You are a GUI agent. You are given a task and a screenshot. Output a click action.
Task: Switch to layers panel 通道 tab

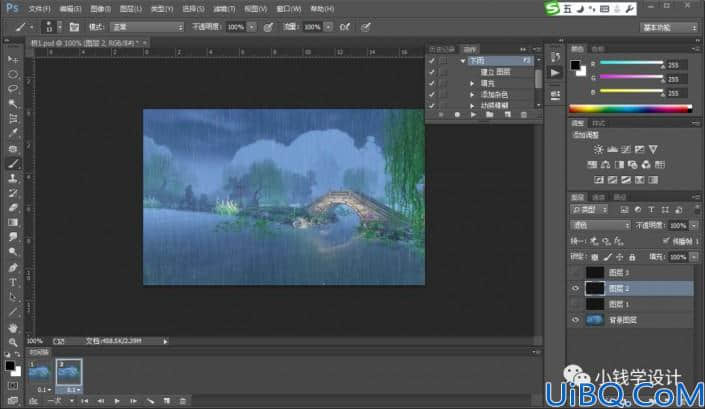(598, 197)
